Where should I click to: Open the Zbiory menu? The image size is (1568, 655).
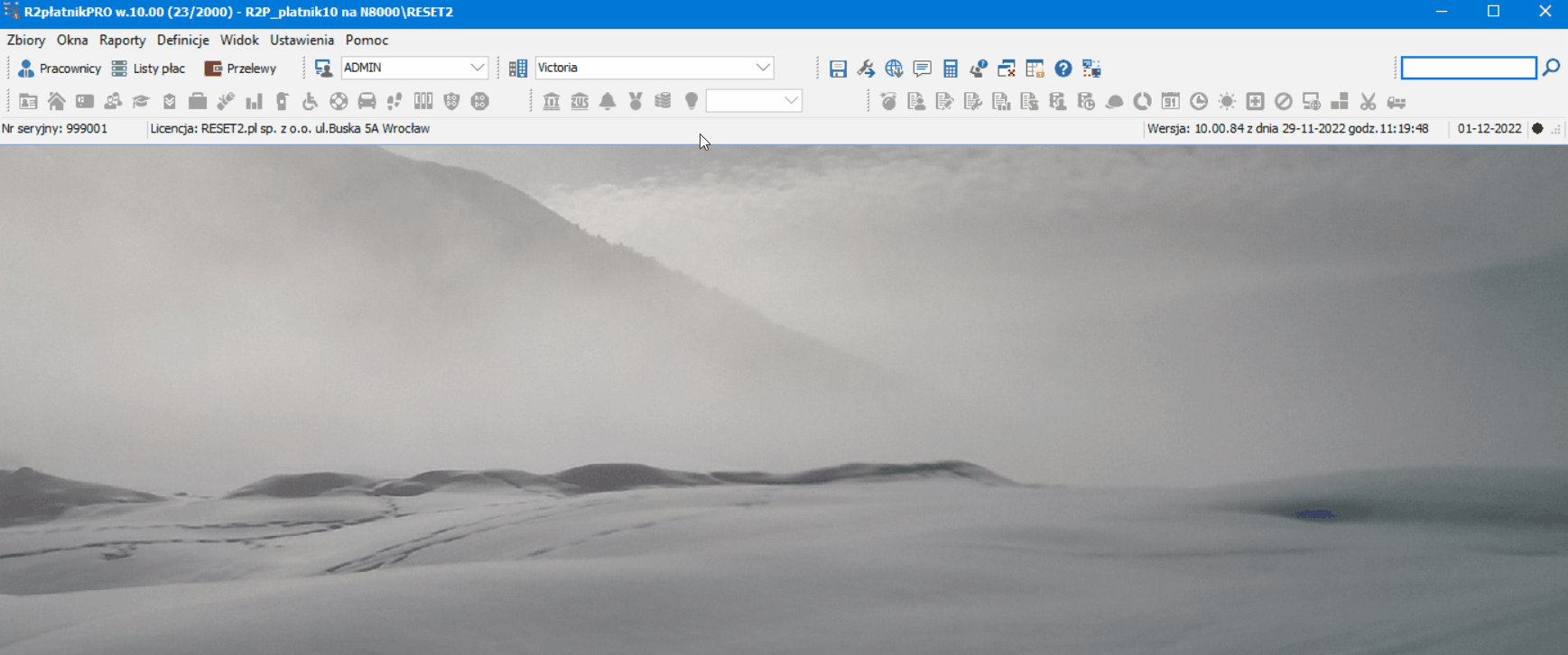point(26,40)
